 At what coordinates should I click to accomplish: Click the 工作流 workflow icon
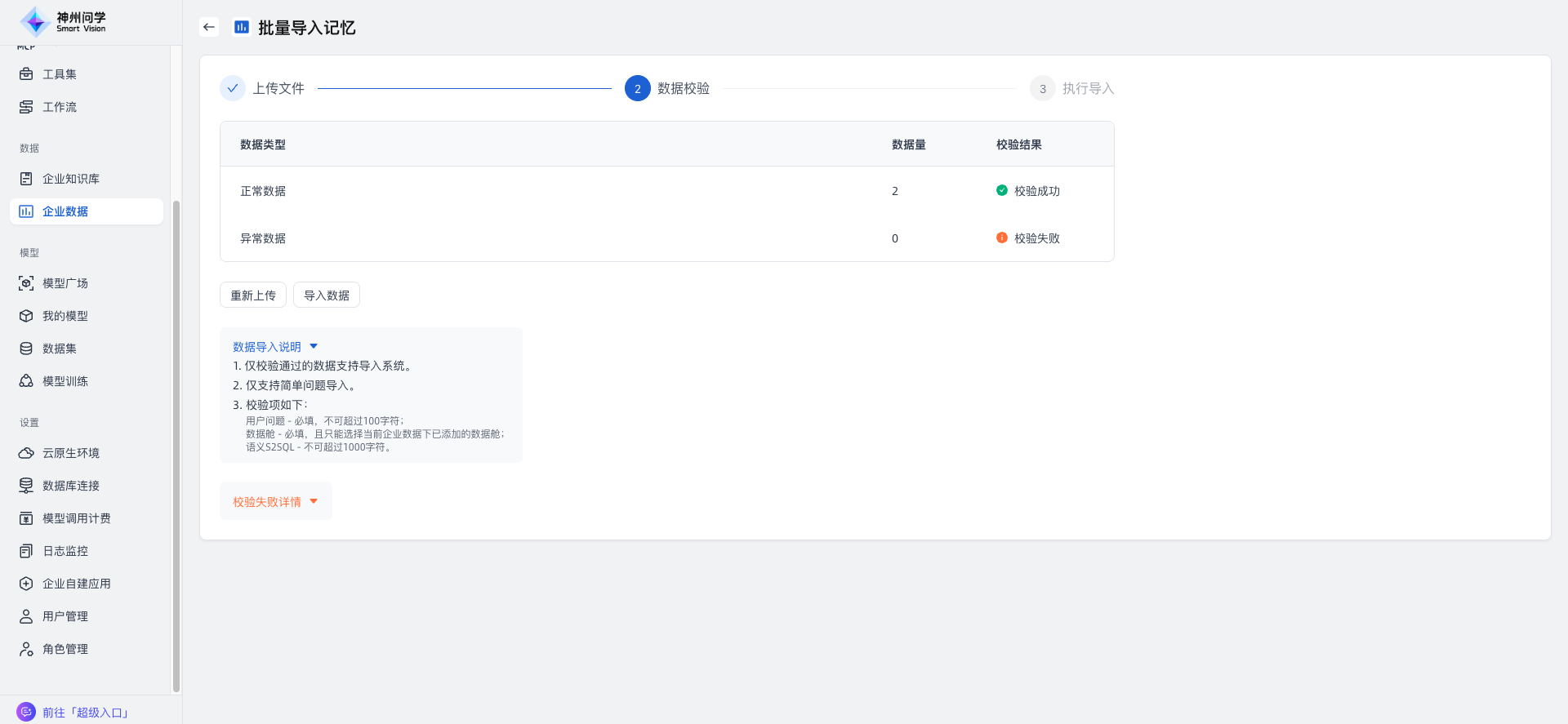click(26, 107)
